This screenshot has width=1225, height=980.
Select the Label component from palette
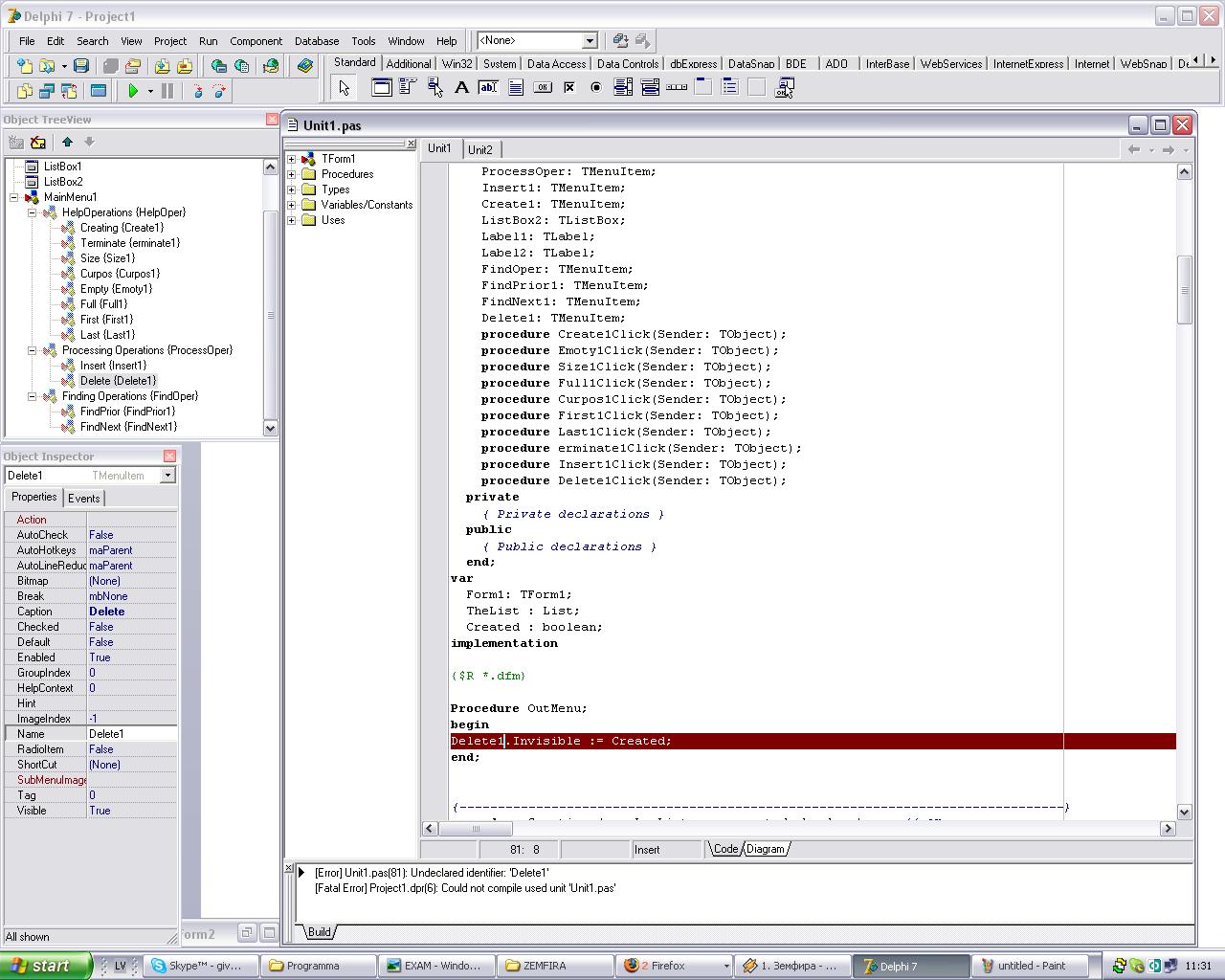click(461, 88)
